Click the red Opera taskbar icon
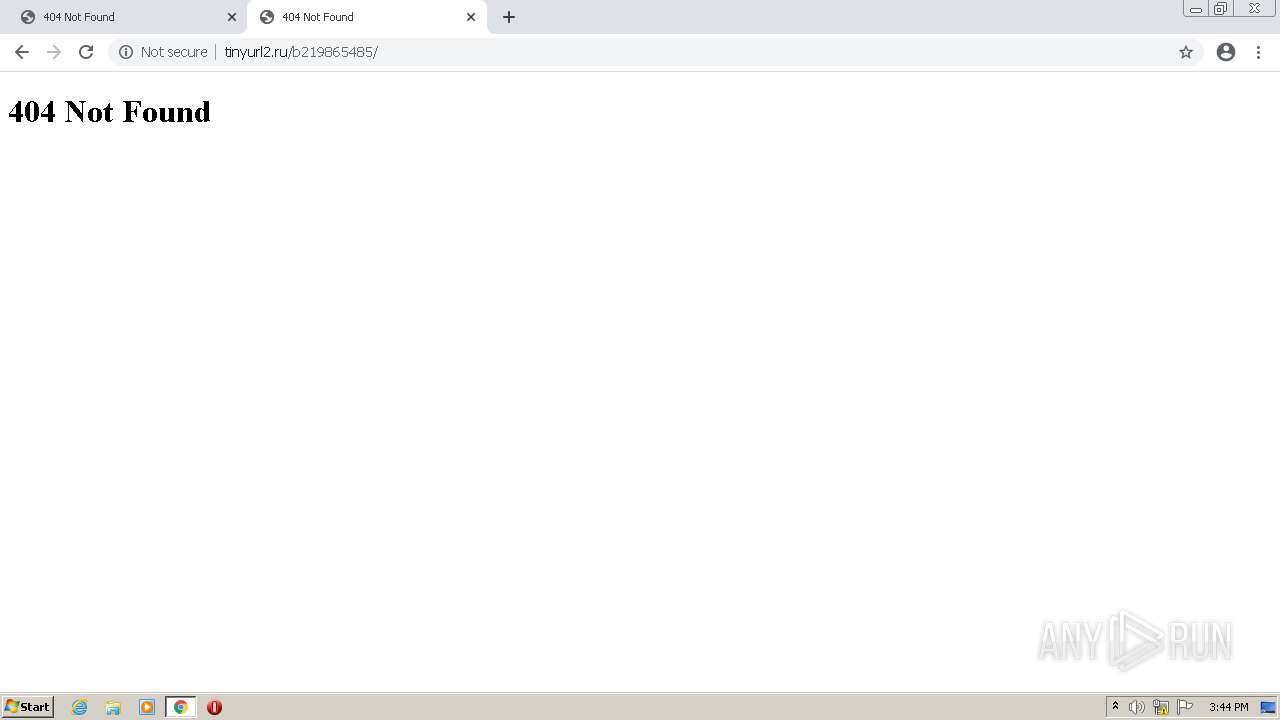Image resolution: width=1280 pixels, height=720 pixels. point(214,707)
